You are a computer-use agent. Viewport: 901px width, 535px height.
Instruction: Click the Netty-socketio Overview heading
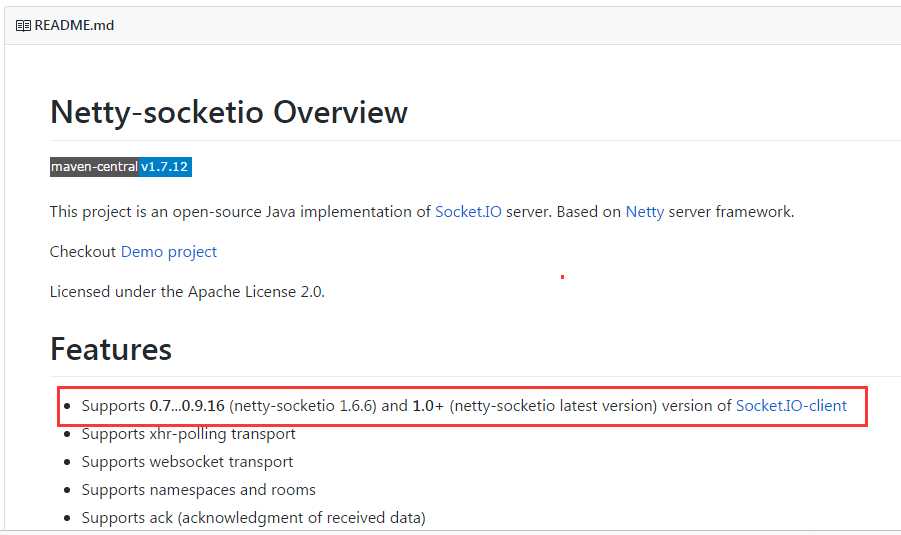click(229, 112)
